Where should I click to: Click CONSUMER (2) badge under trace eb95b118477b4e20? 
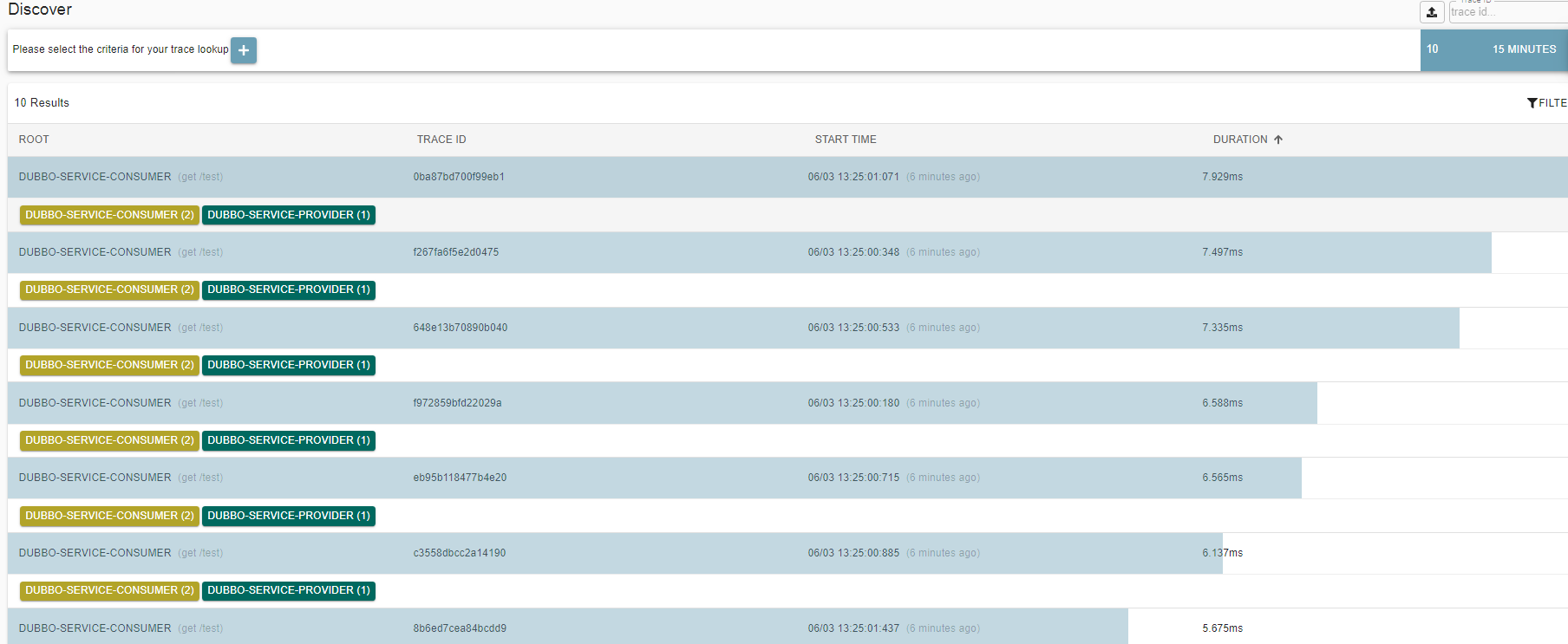109,516
